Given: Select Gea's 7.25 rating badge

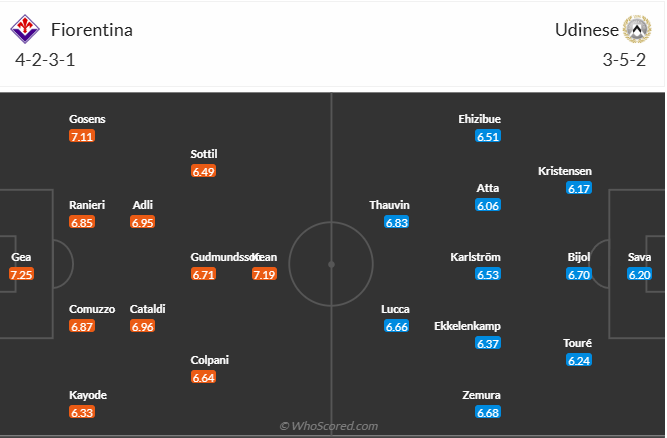Looking at the screenshot, I should click(x=22, y=274).
